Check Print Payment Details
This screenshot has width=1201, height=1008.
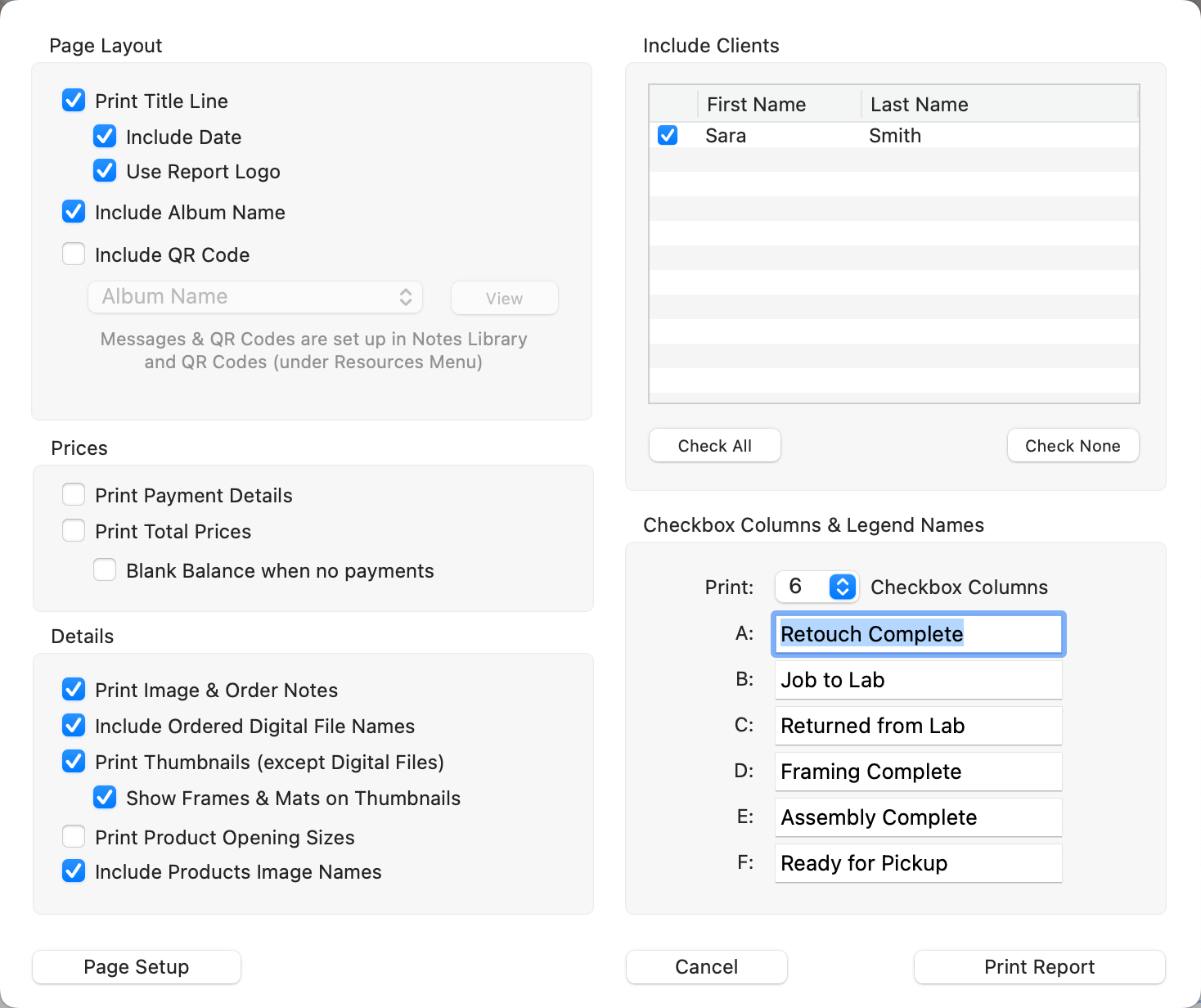(x=74, y=495)
